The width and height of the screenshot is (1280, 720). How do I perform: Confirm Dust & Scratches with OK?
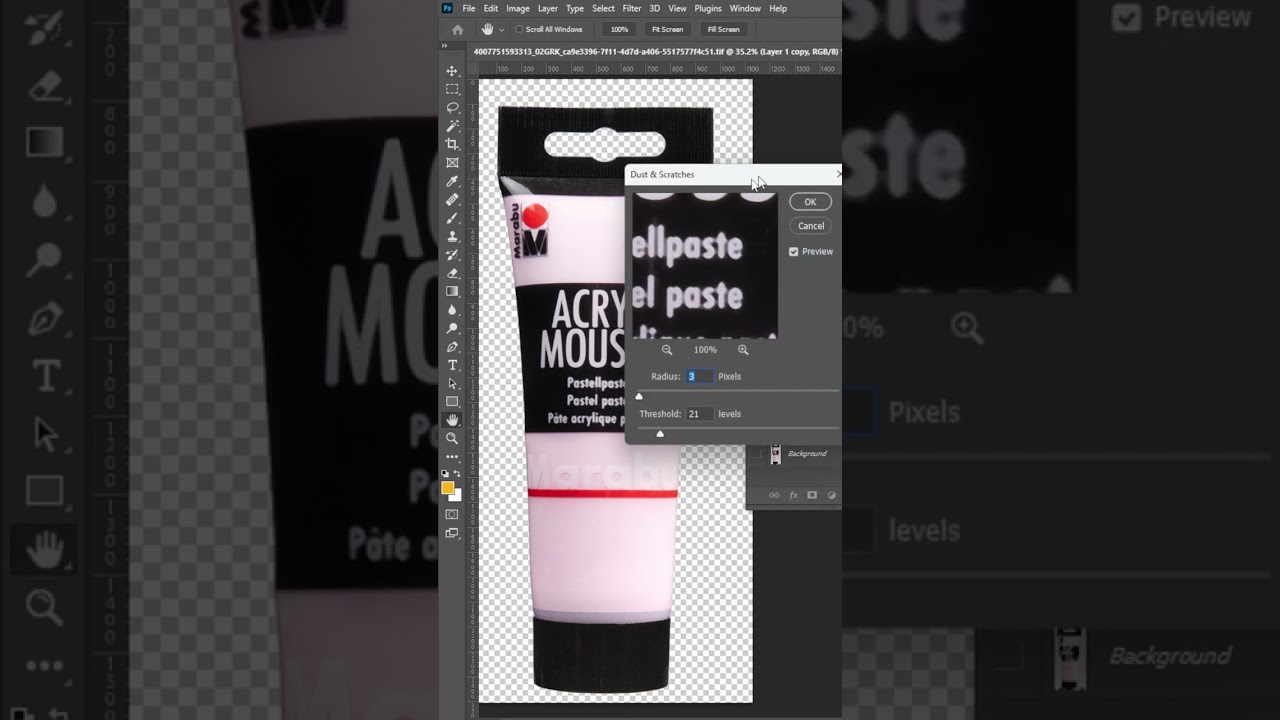810,202
